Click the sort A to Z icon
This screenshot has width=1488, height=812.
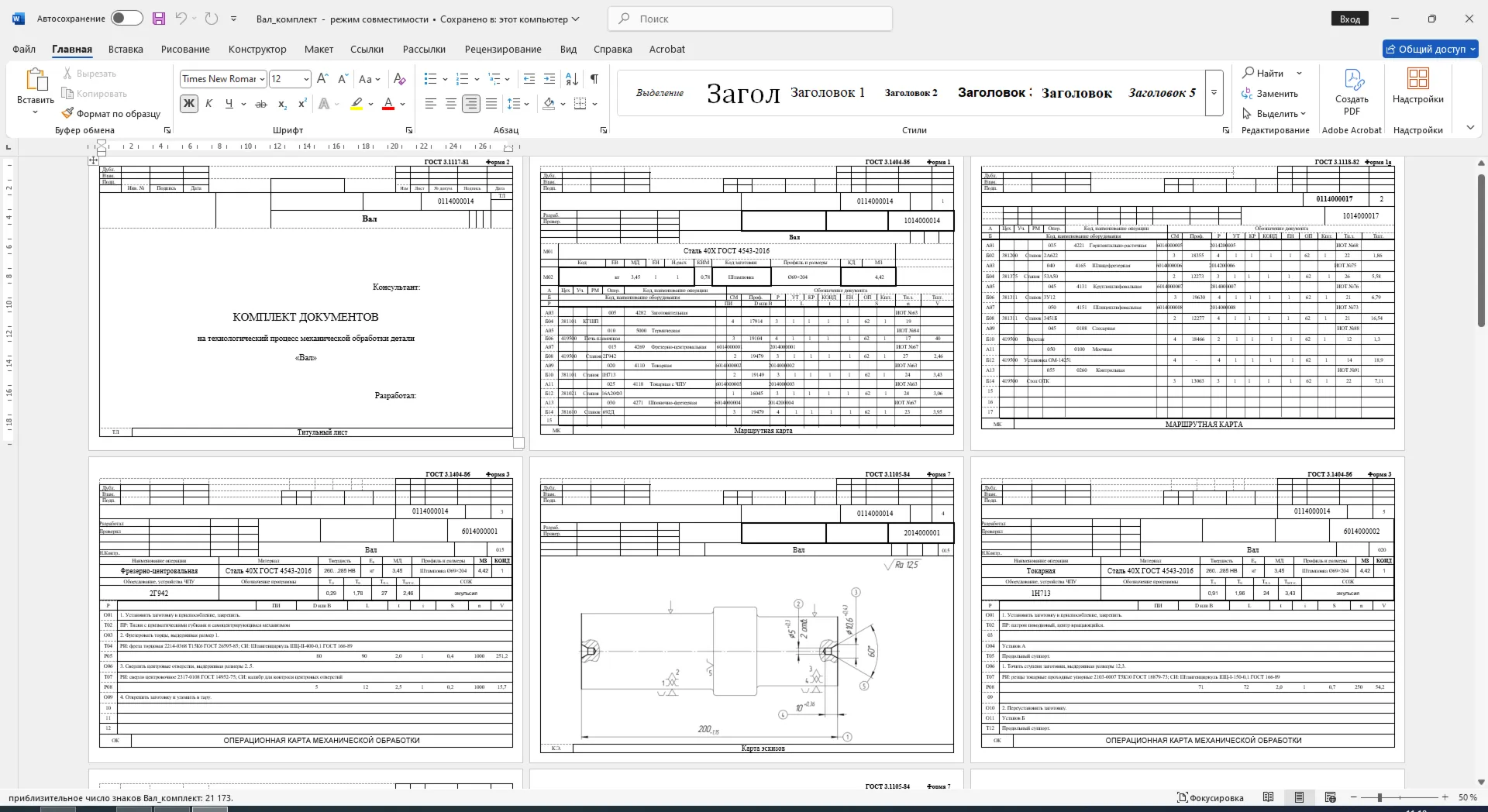(572, 78)
